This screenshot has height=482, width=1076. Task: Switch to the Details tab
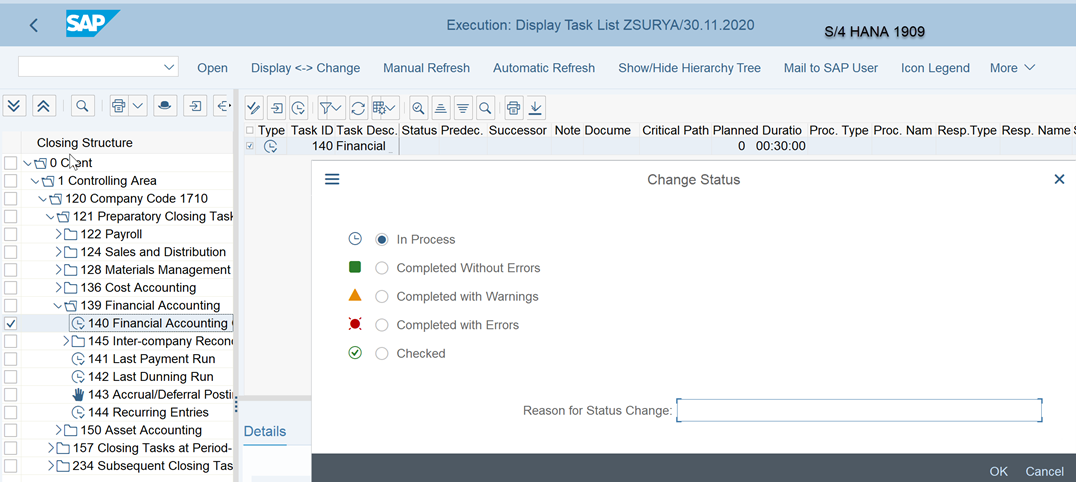point(265,431)
